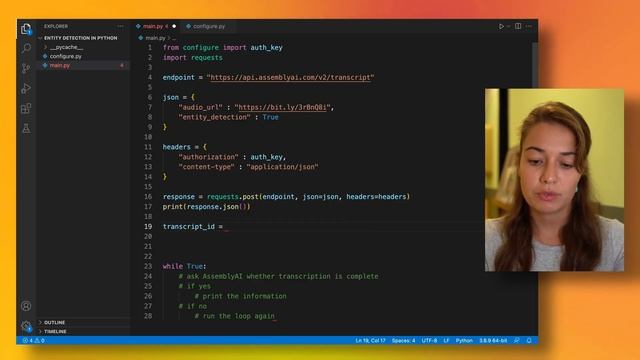
Task: Open the Testing flask view
Action: tap(26, 129)
